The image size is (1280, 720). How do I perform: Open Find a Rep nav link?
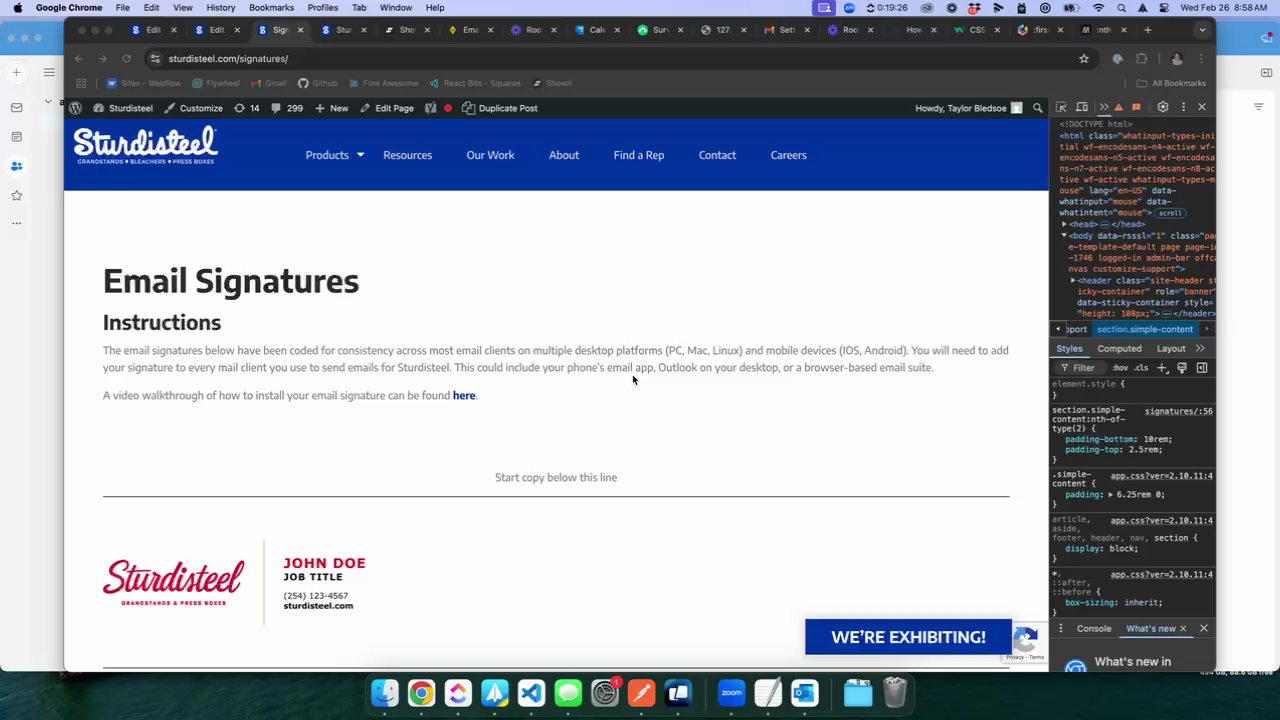639,155
